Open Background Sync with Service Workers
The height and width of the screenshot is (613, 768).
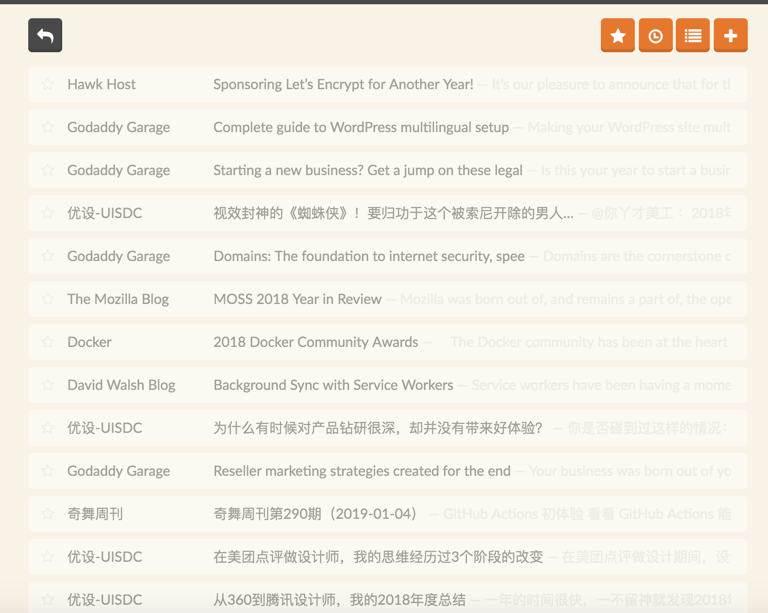coord(333,385)
